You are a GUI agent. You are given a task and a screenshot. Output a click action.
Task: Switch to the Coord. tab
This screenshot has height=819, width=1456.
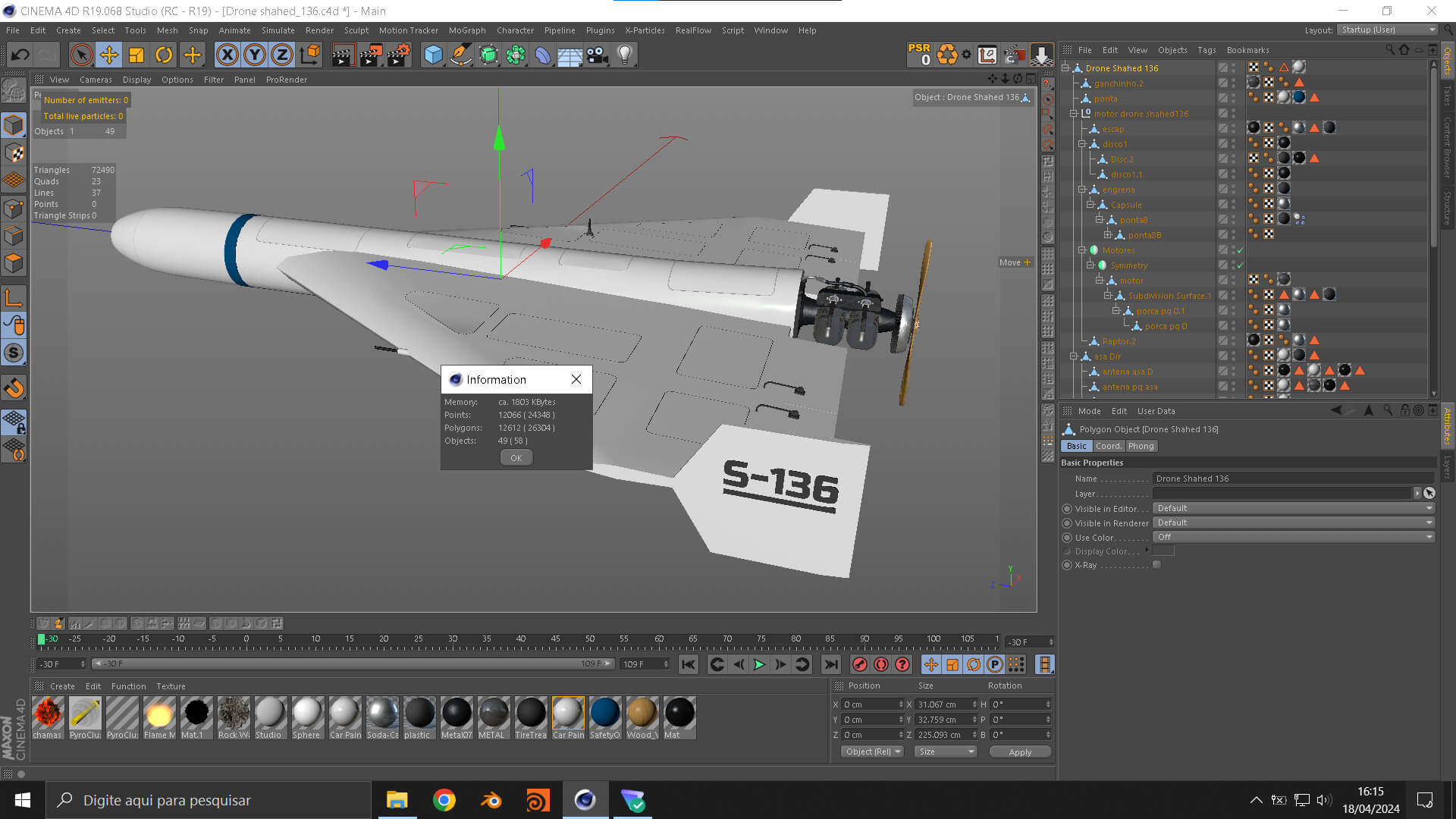[1108, 446]
